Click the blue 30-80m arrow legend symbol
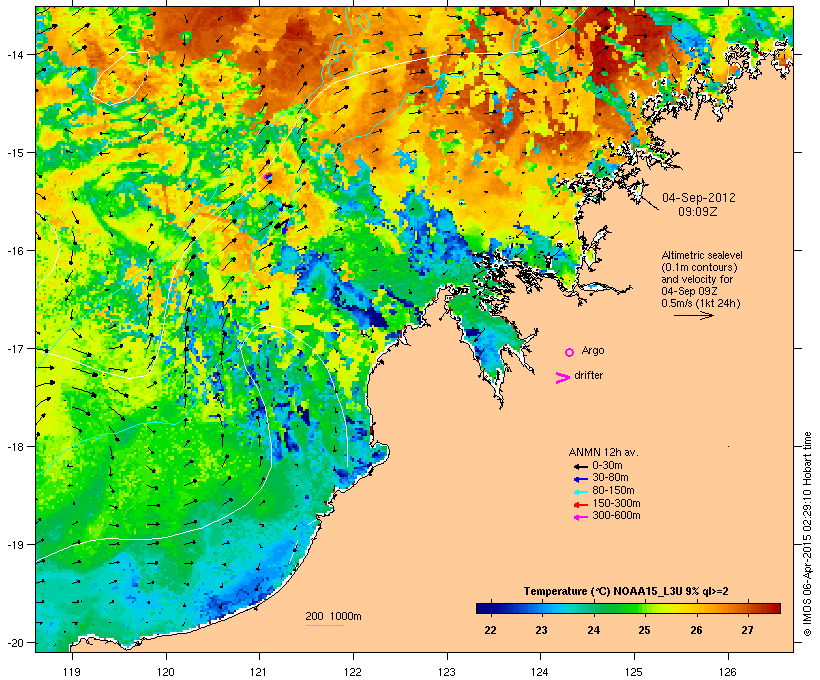This screenshot has height=680, width=820. pyautogui.click(x=580, y=479)
